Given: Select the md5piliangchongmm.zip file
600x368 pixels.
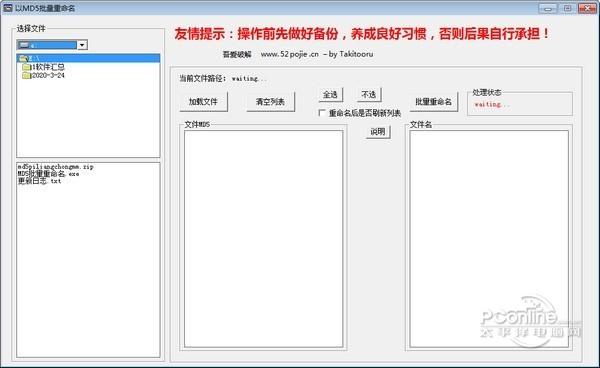Looking at the screenshot, I should (55, 167).
